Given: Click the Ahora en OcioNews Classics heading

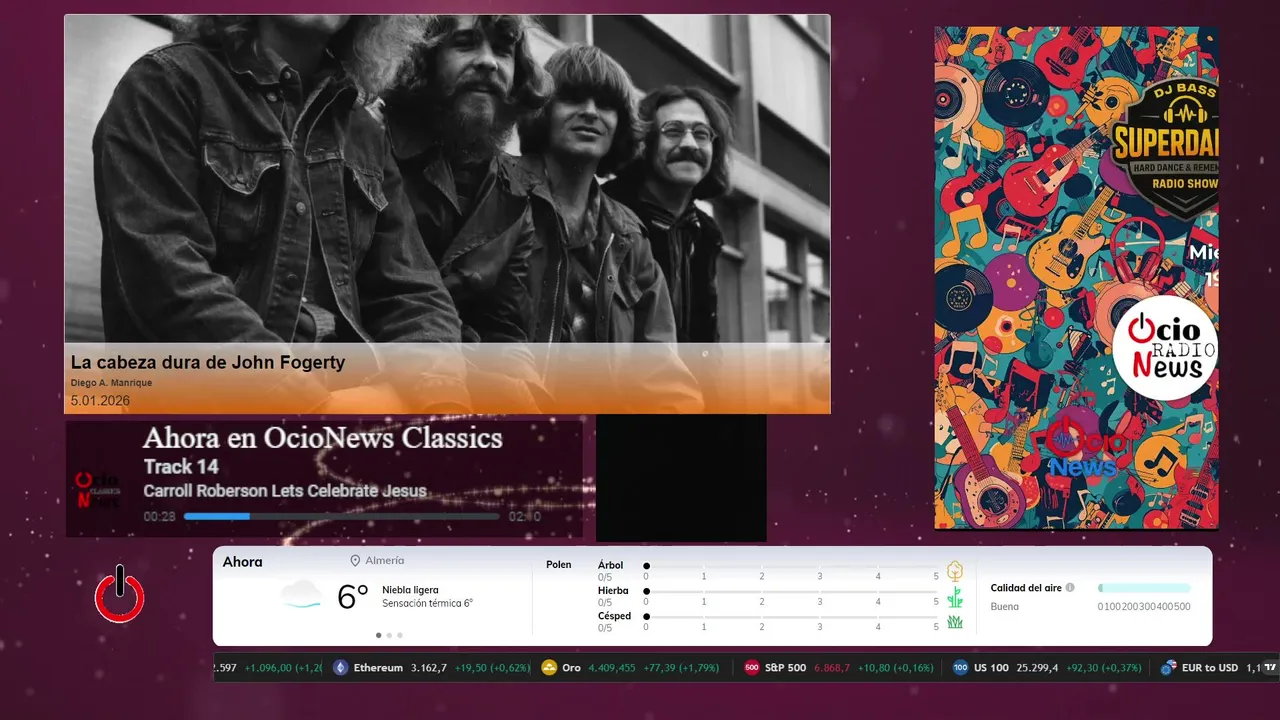Looking at the screenshot, I should (x=322, y=438).
